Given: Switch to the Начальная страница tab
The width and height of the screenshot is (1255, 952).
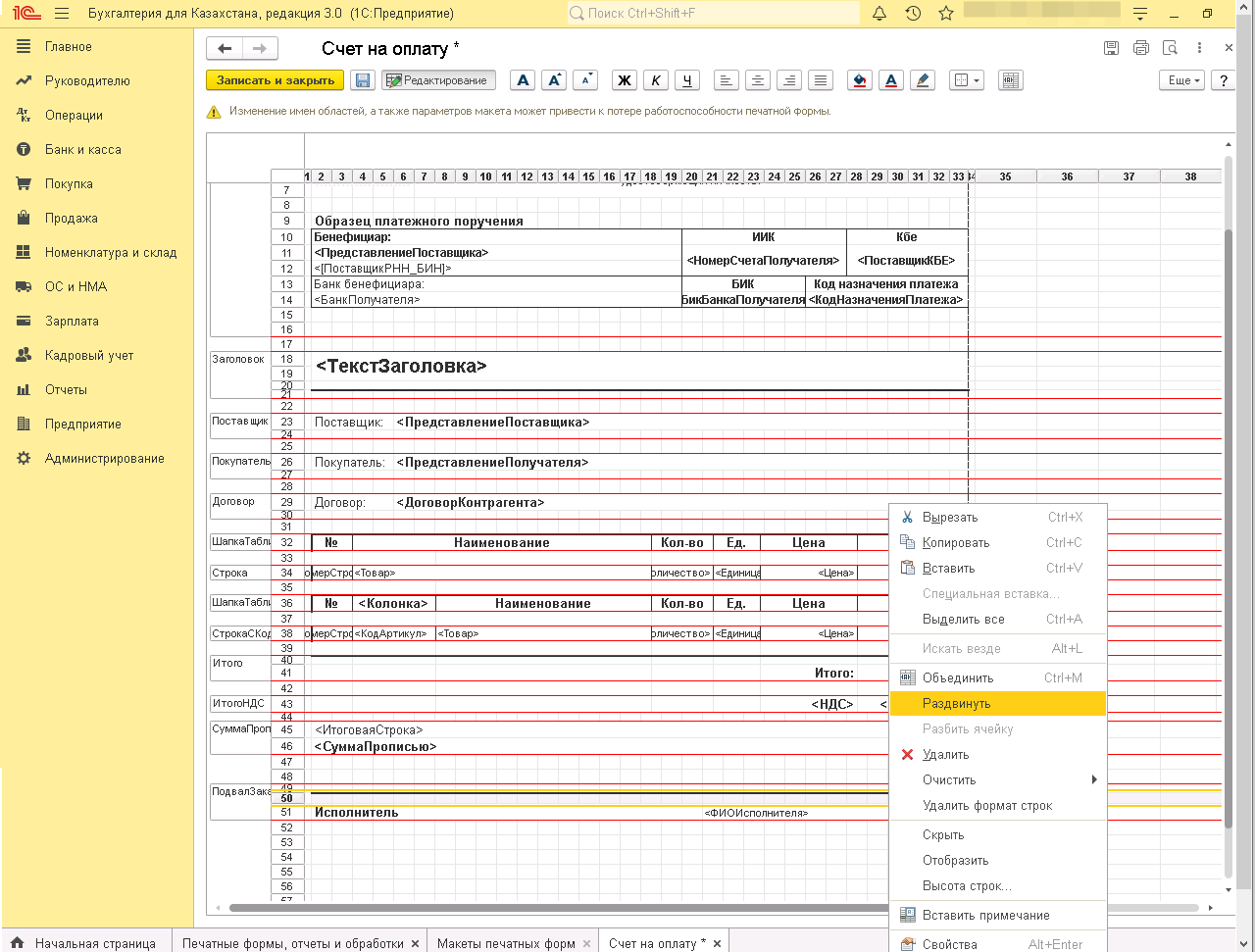Looking at the screenshot, I should (85, 943).
